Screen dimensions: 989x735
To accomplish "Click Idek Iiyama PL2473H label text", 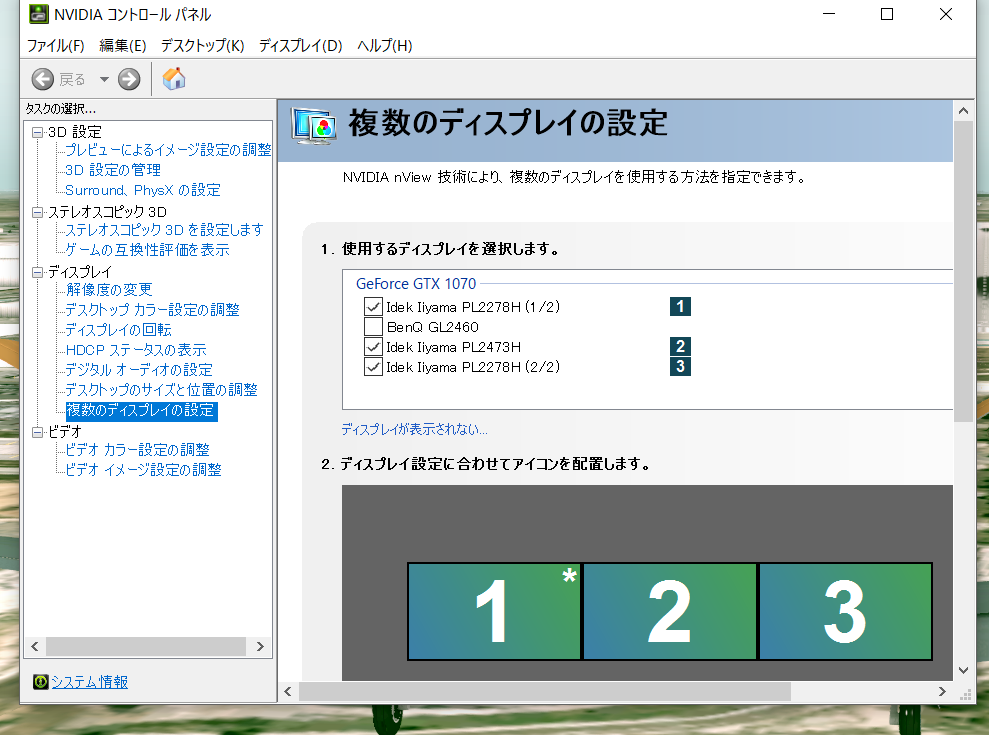I will [x=454, y=347].
